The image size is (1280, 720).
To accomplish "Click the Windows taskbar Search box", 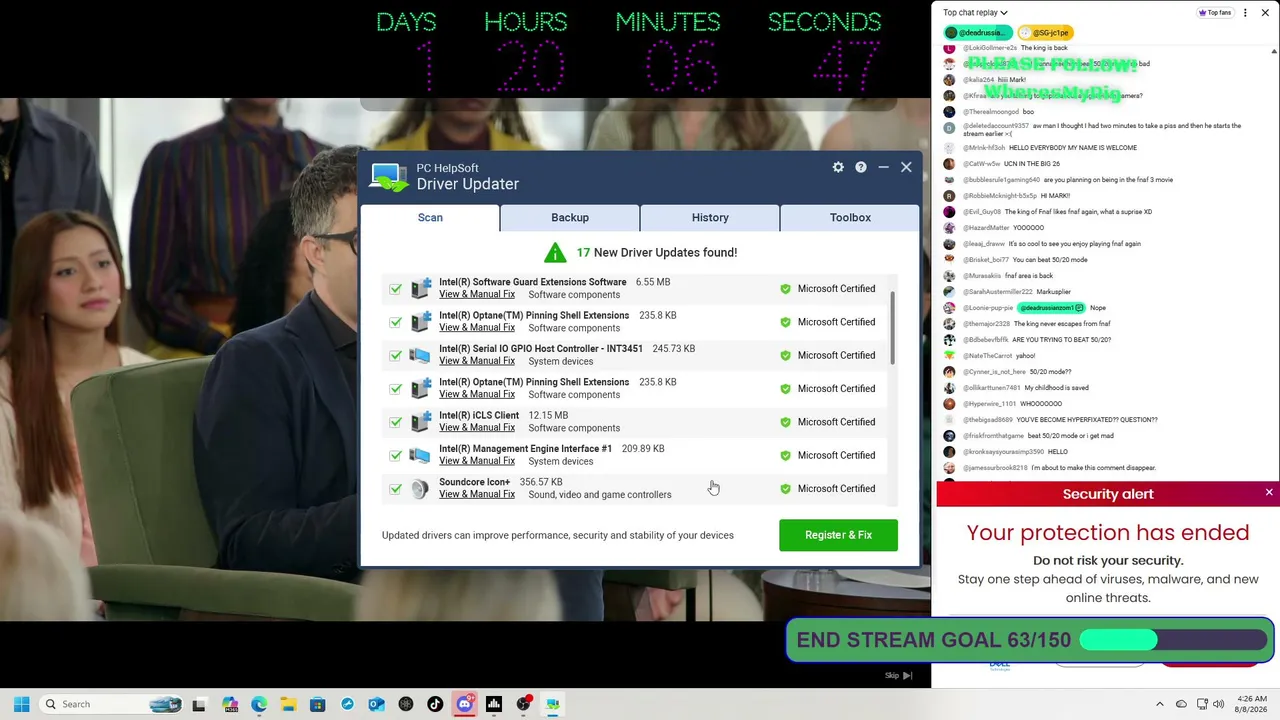I will [x=113, y=704].
